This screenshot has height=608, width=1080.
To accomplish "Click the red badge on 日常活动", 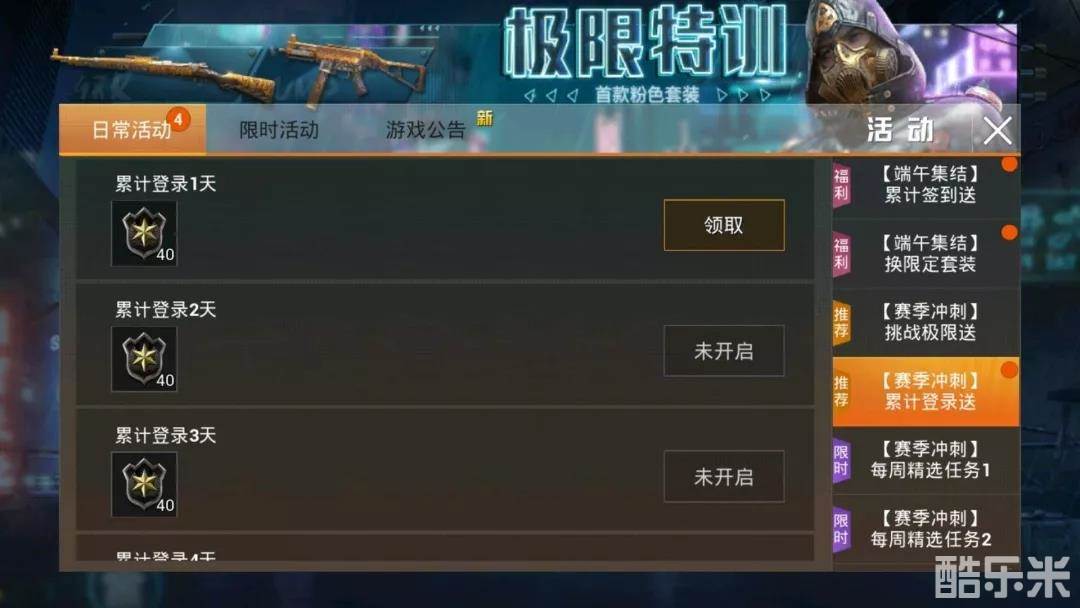I will pyautogui.click(x=178, y=120).
